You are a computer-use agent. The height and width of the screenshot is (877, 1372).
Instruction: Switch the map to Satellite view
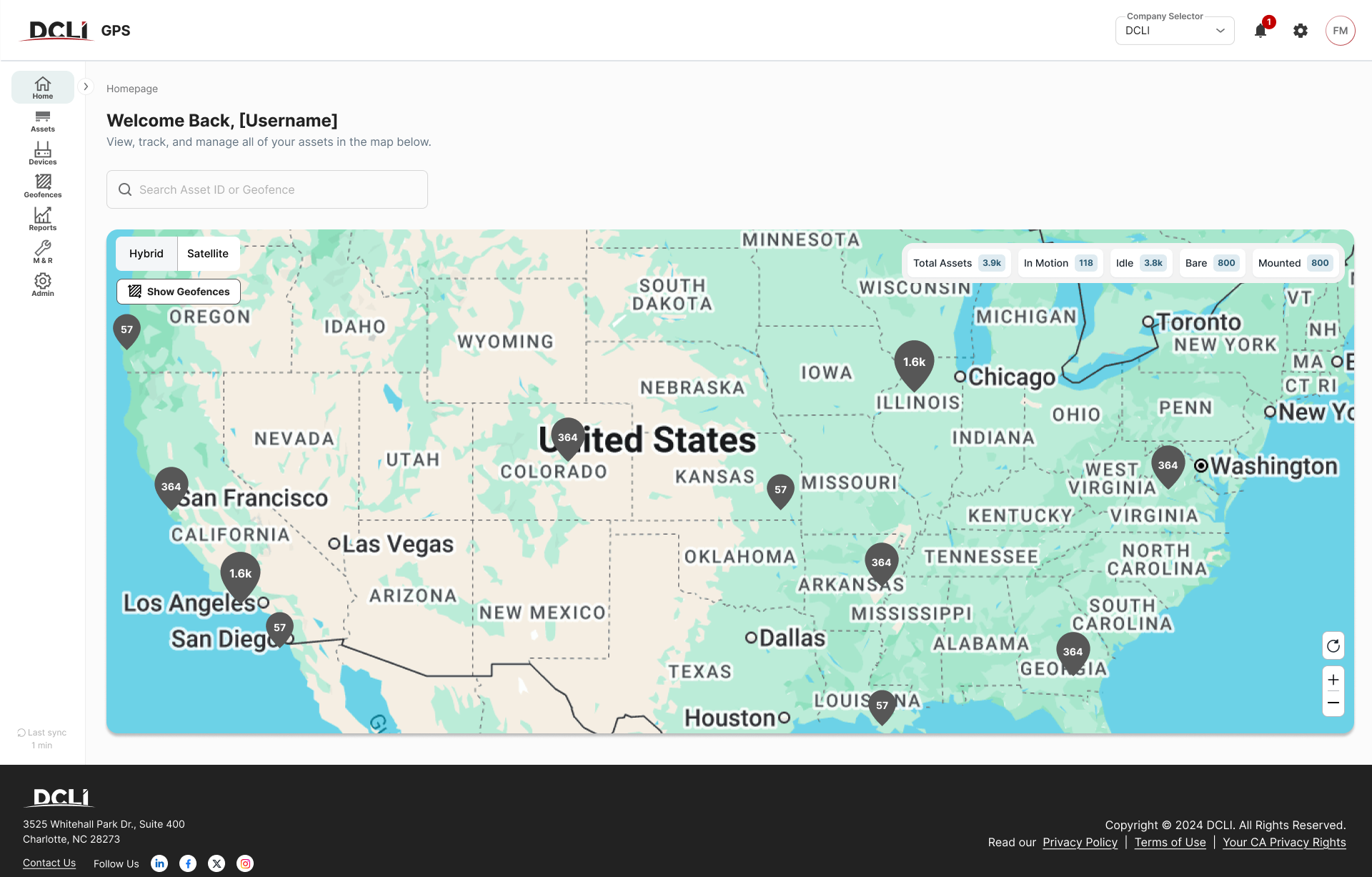[208, 254]
